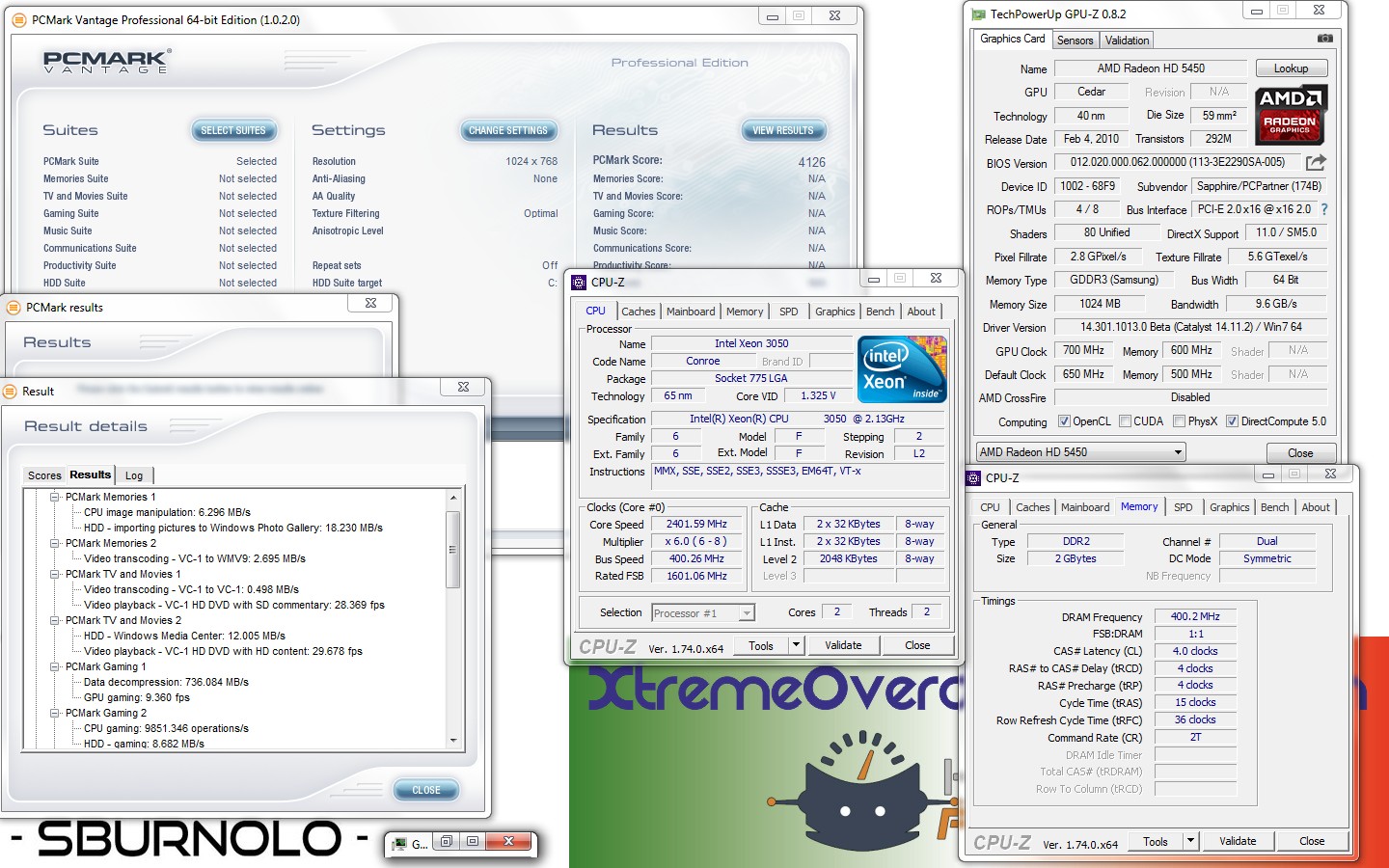The height and width of the screenshot is (868, 1389).
Task: Click the GPU-Z title bar app icon
Action: 979,14
